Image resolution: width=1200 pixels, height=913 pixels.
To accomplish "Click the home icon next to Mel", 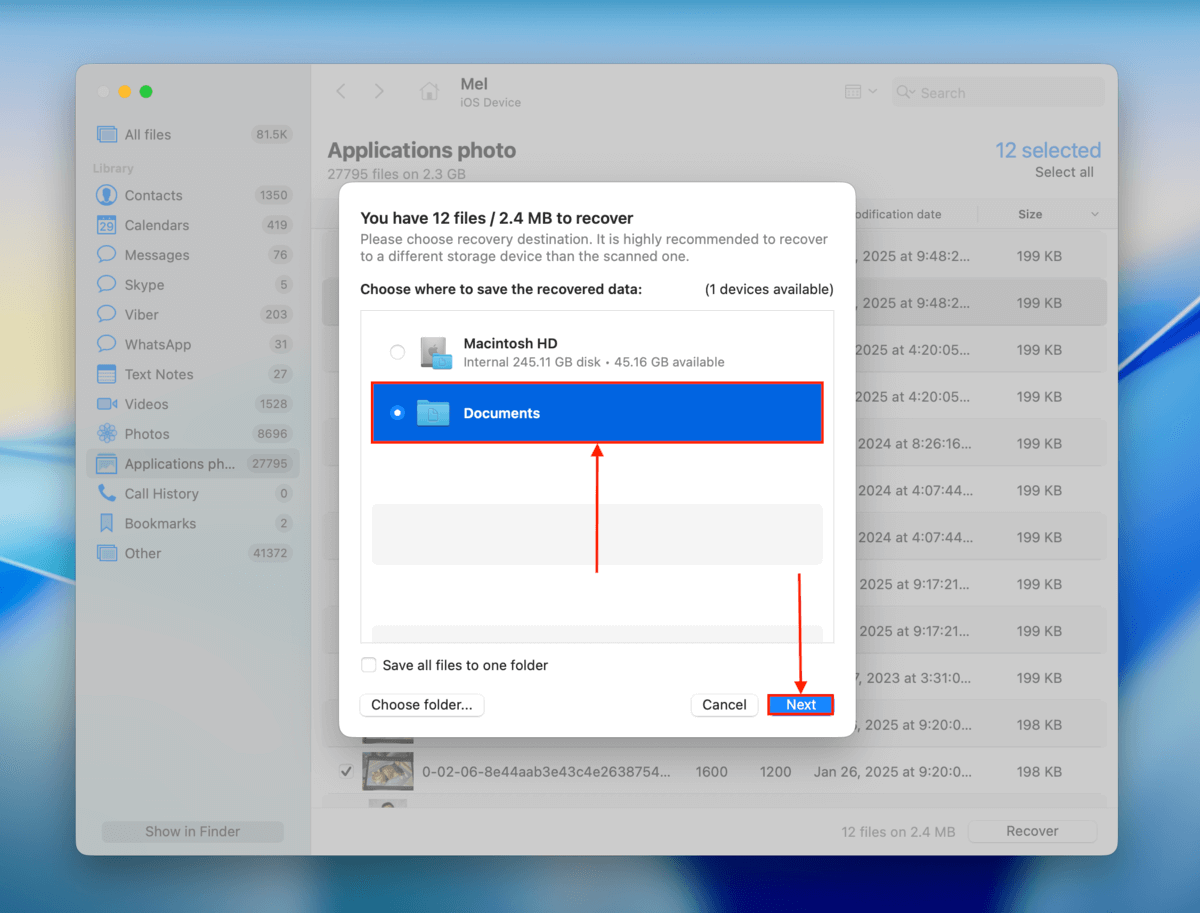I will click(x=429, y=90).
